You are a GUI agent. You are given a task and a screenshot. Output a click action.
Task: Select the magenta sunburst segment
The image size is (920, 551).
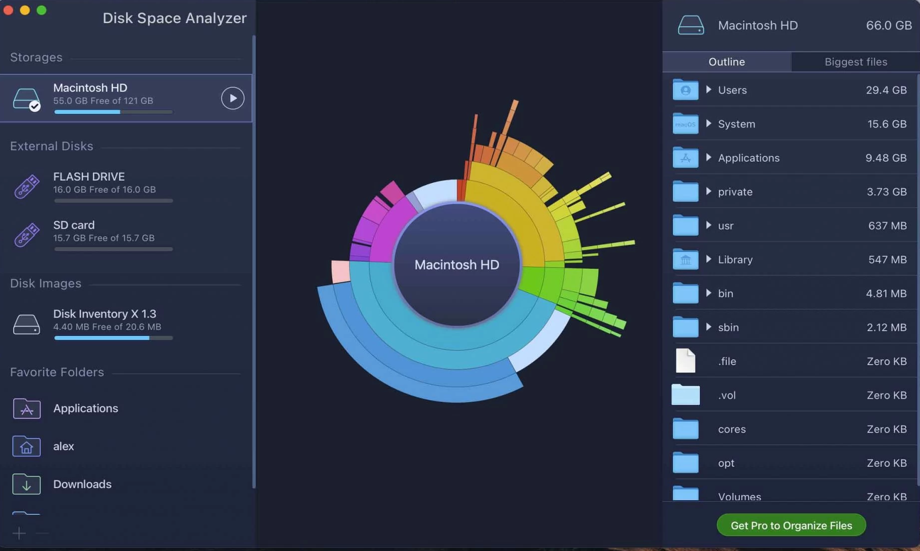pos(394,232)
